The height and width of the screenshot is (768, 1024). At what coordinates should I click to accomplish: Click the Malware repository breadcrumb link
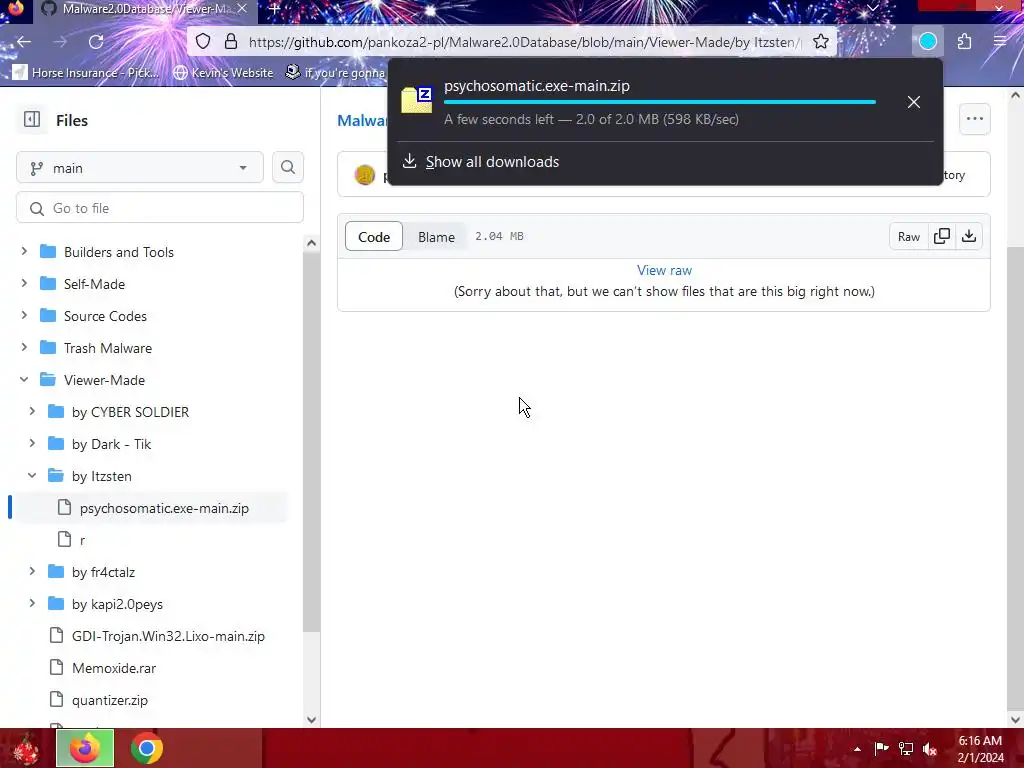[362, 120]
